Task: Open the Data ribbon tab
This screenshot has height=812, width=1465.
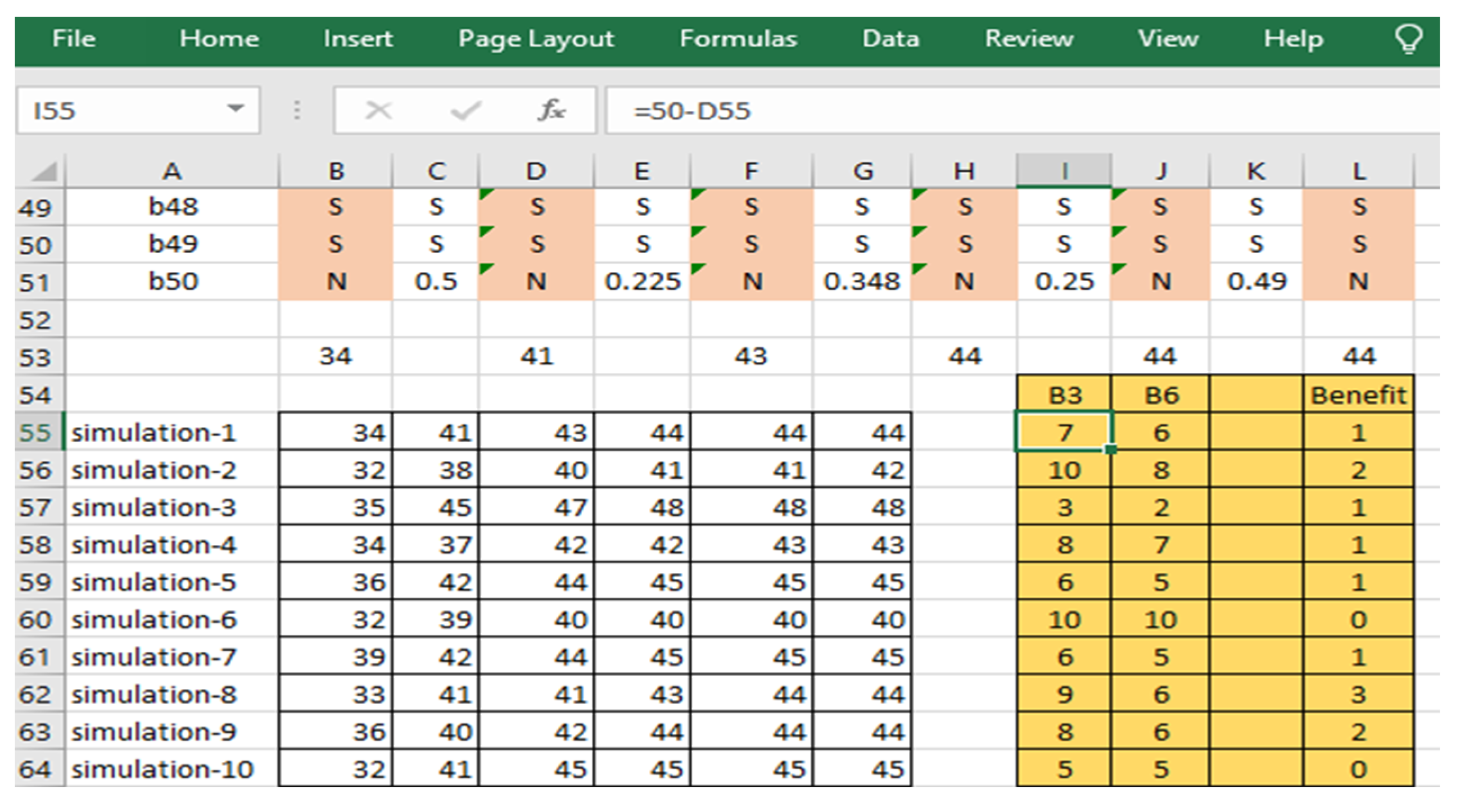Action: [890, 39]
